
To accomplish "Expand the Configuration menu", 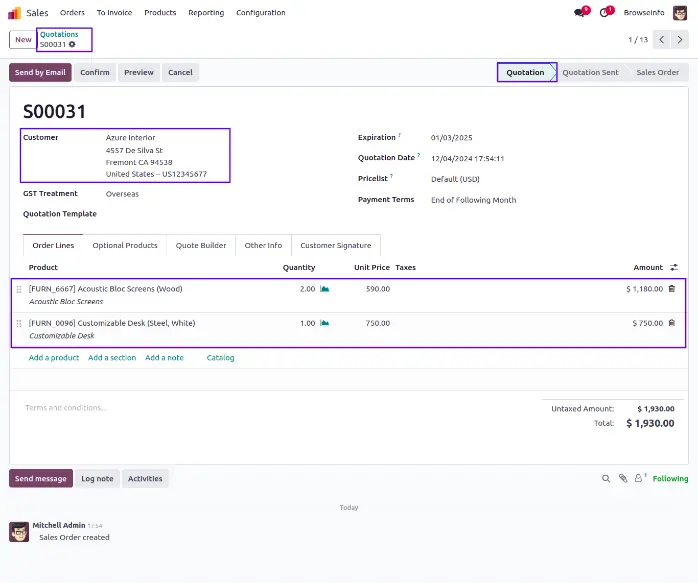I will pyautogui.click(x=260, y=13).
